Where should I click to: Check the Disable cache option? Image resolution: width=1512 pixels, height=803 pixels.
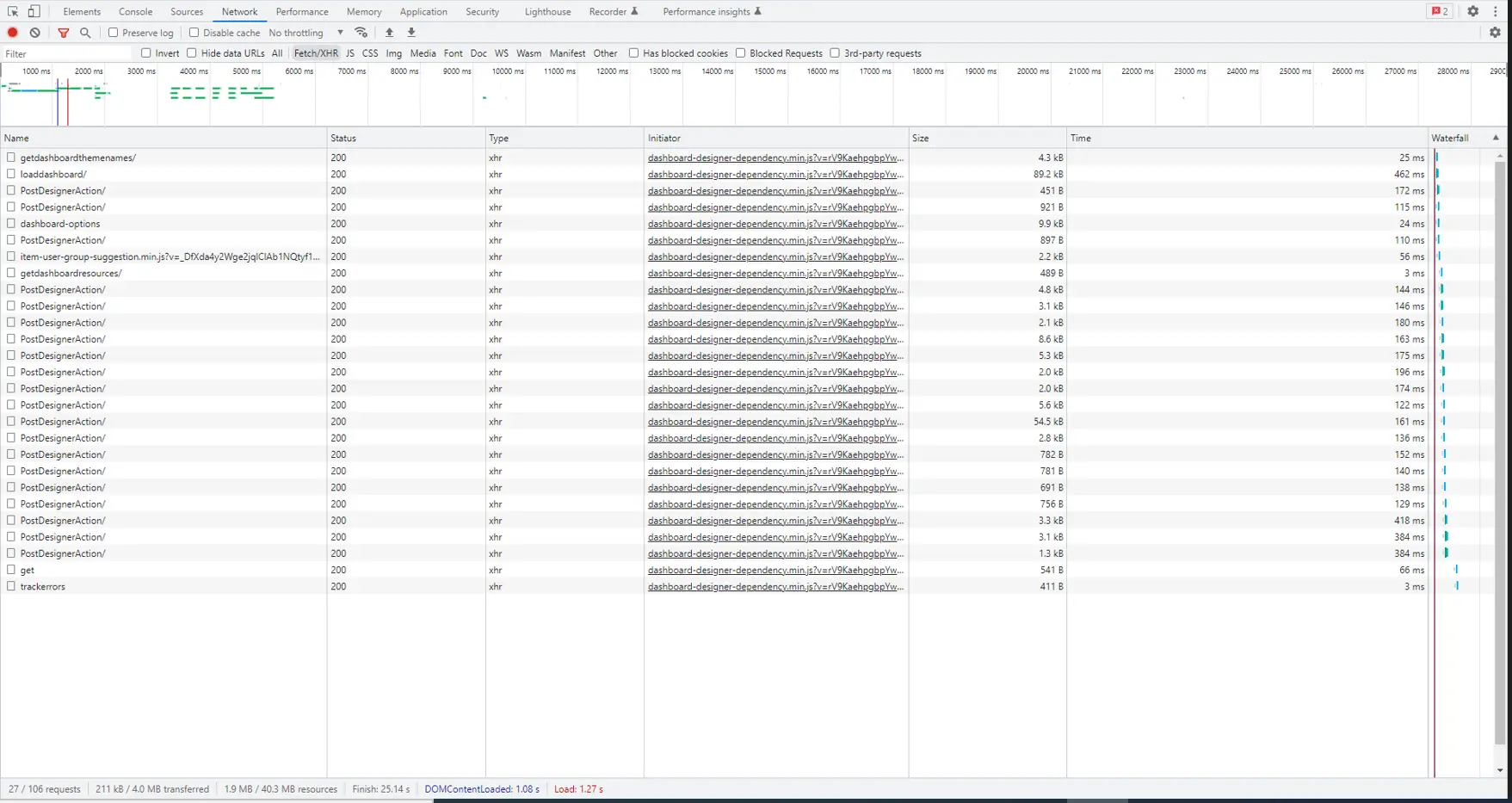pyautogui.click(x=194, y=32)
